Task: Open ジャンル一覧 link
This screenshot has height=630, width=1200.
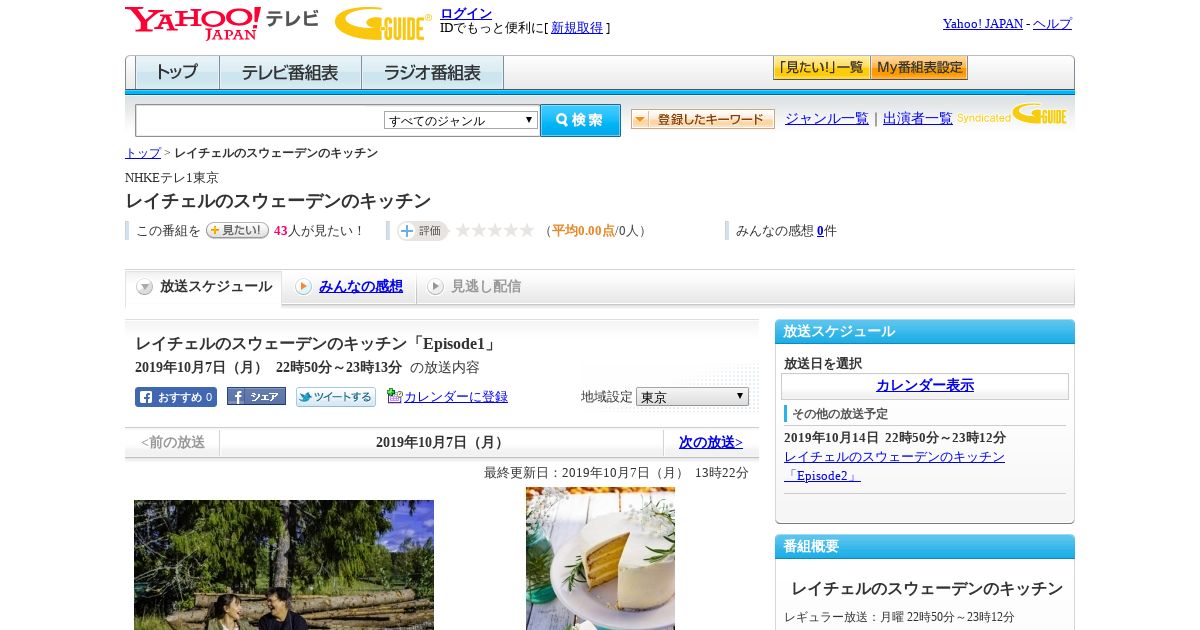Action: pos(827,118)
